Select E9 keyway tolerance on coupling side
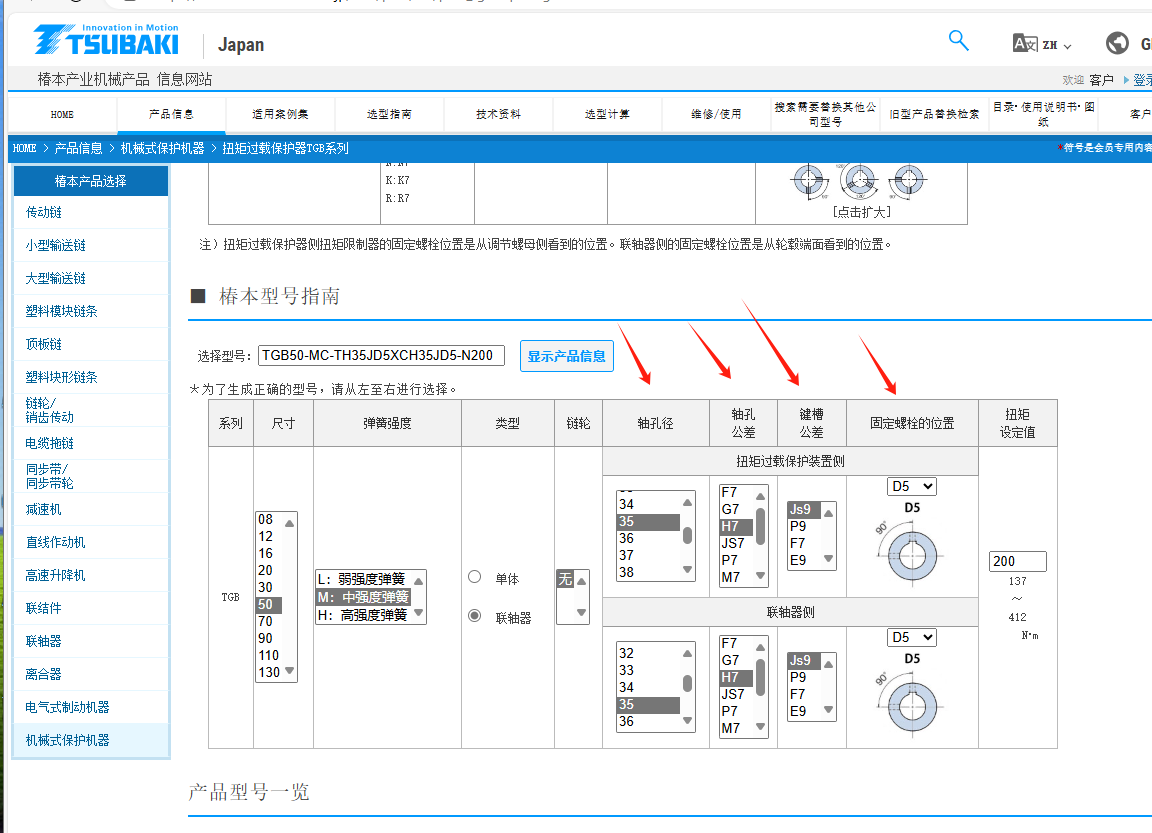This screenshot has height=833, width=1152. (x=804, y=711)
